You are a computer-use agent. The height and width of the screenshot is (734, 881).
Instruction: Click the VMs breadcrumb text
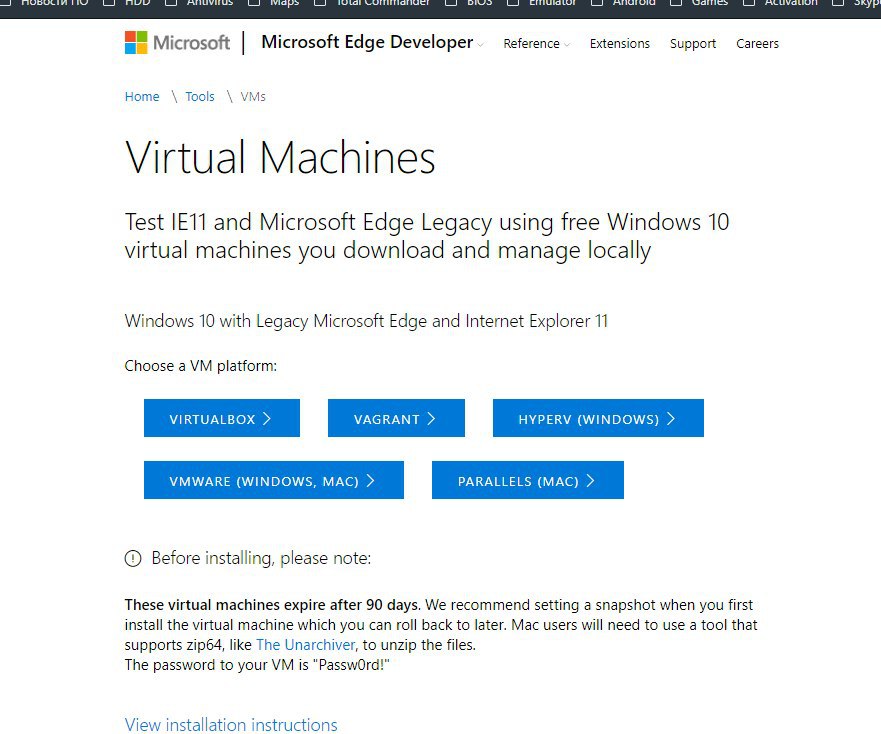(x=253, y=97)
